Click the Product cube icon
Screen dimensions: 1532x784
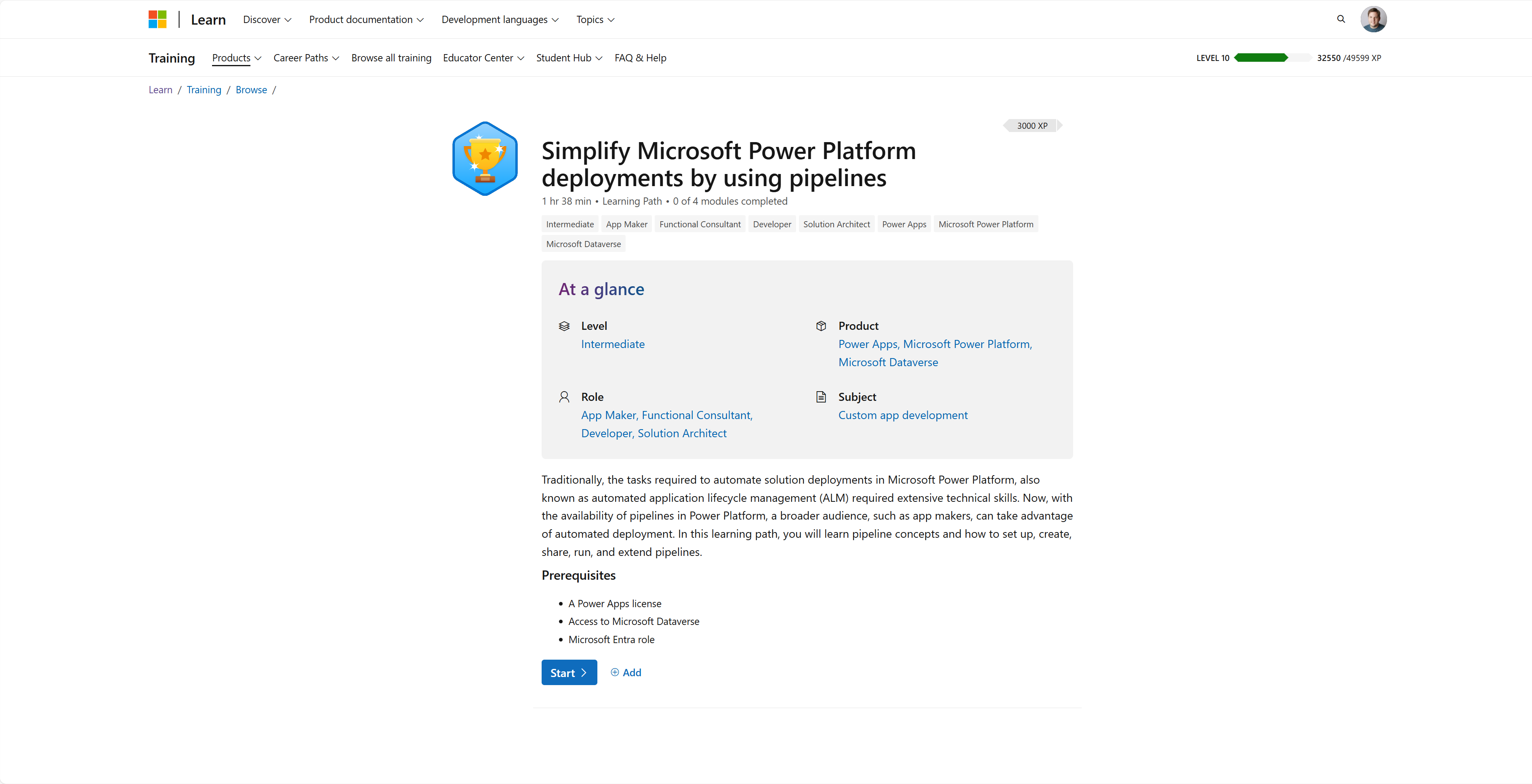pyautogui.click(x=821, y=326)
